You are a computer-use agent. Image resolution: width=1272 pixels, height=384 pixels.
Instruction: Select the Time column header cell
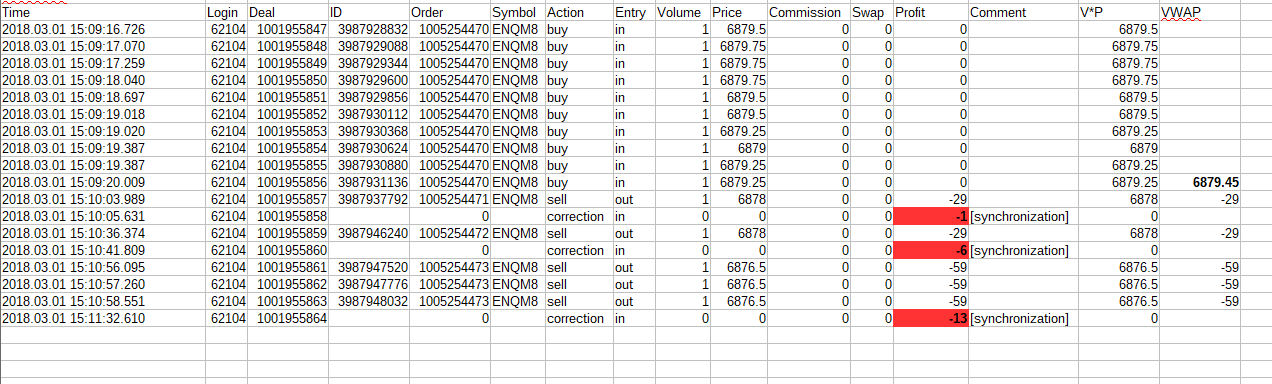click(x=103, y=13)
